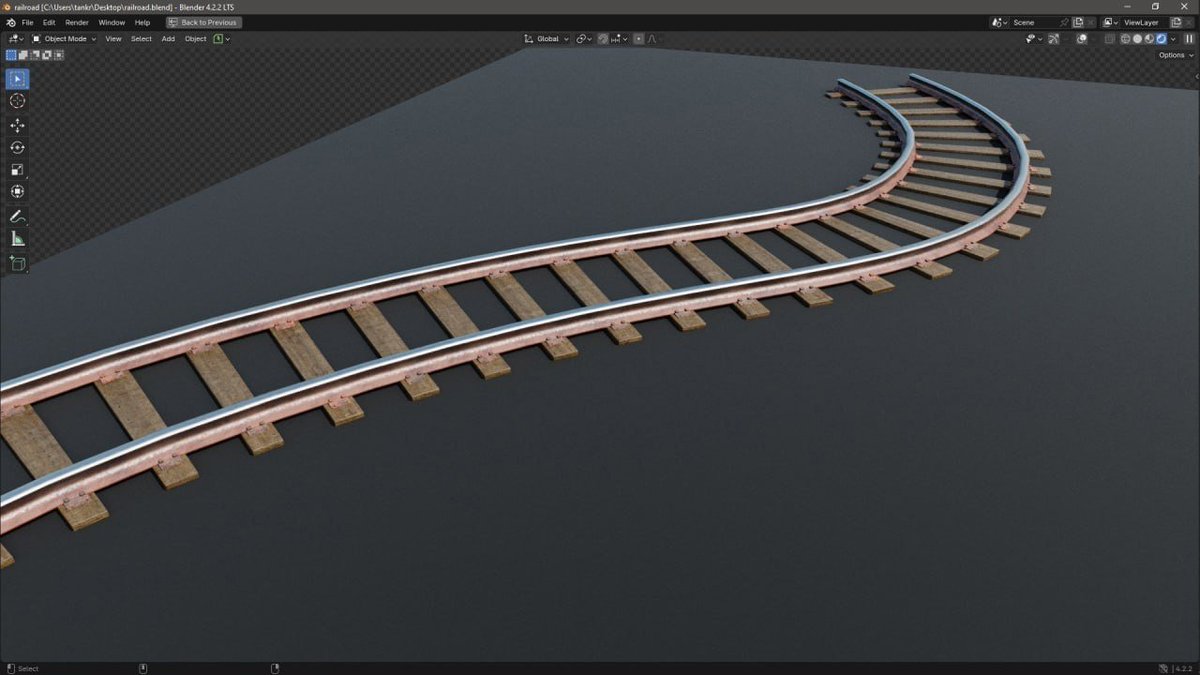The image size is (1200, 675).
Task: Select the 3D Cursor tool
Action: (16, 100)
